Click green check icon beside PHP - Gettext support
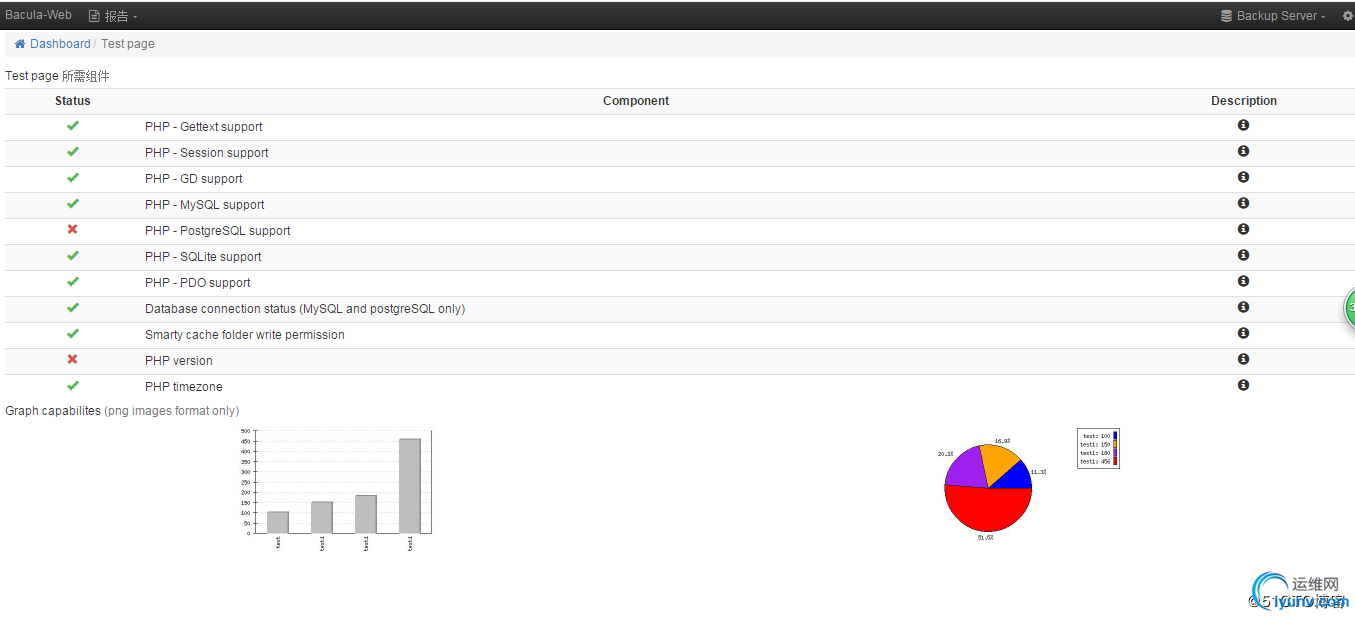 [72, 126]
